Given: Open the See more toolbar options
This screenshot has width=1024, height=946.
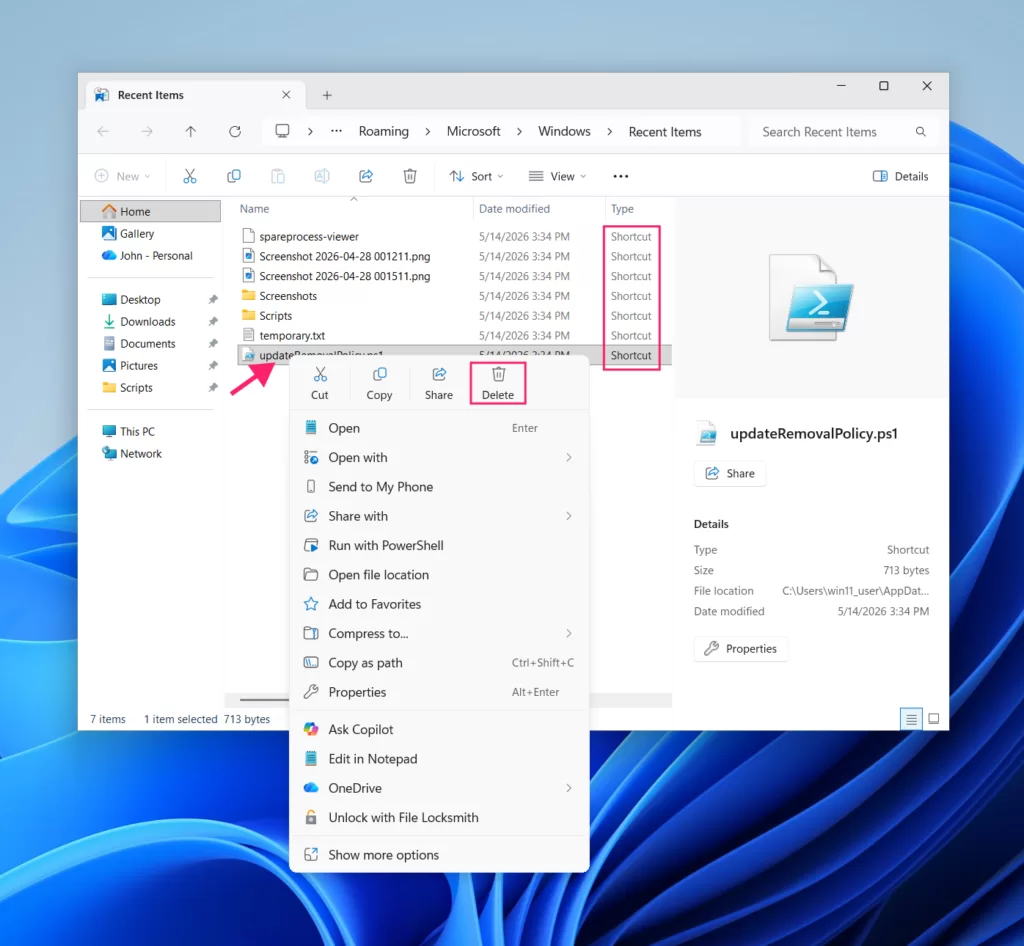Looking at the screenshot, I should pos(620,176).
